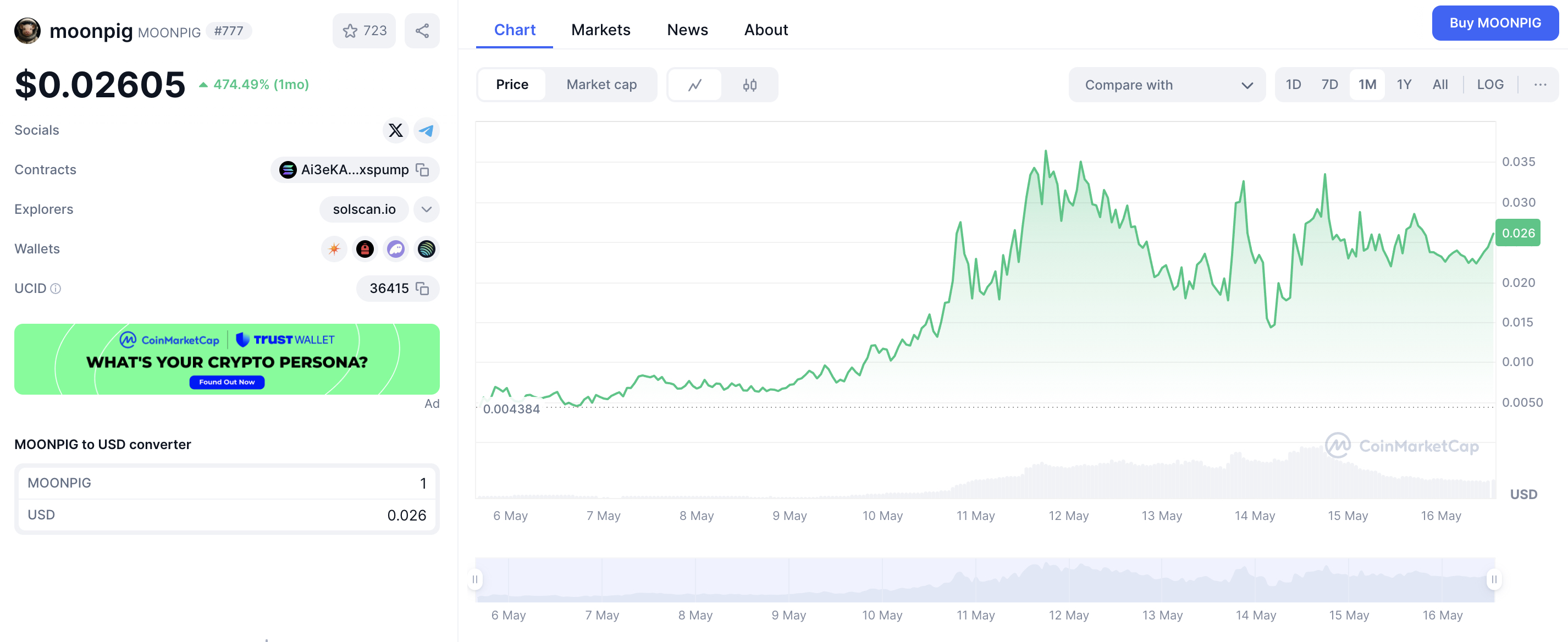Copy the UCID 36415 icon
Viewport: 1568px width, 642px height.
point(422,289)
